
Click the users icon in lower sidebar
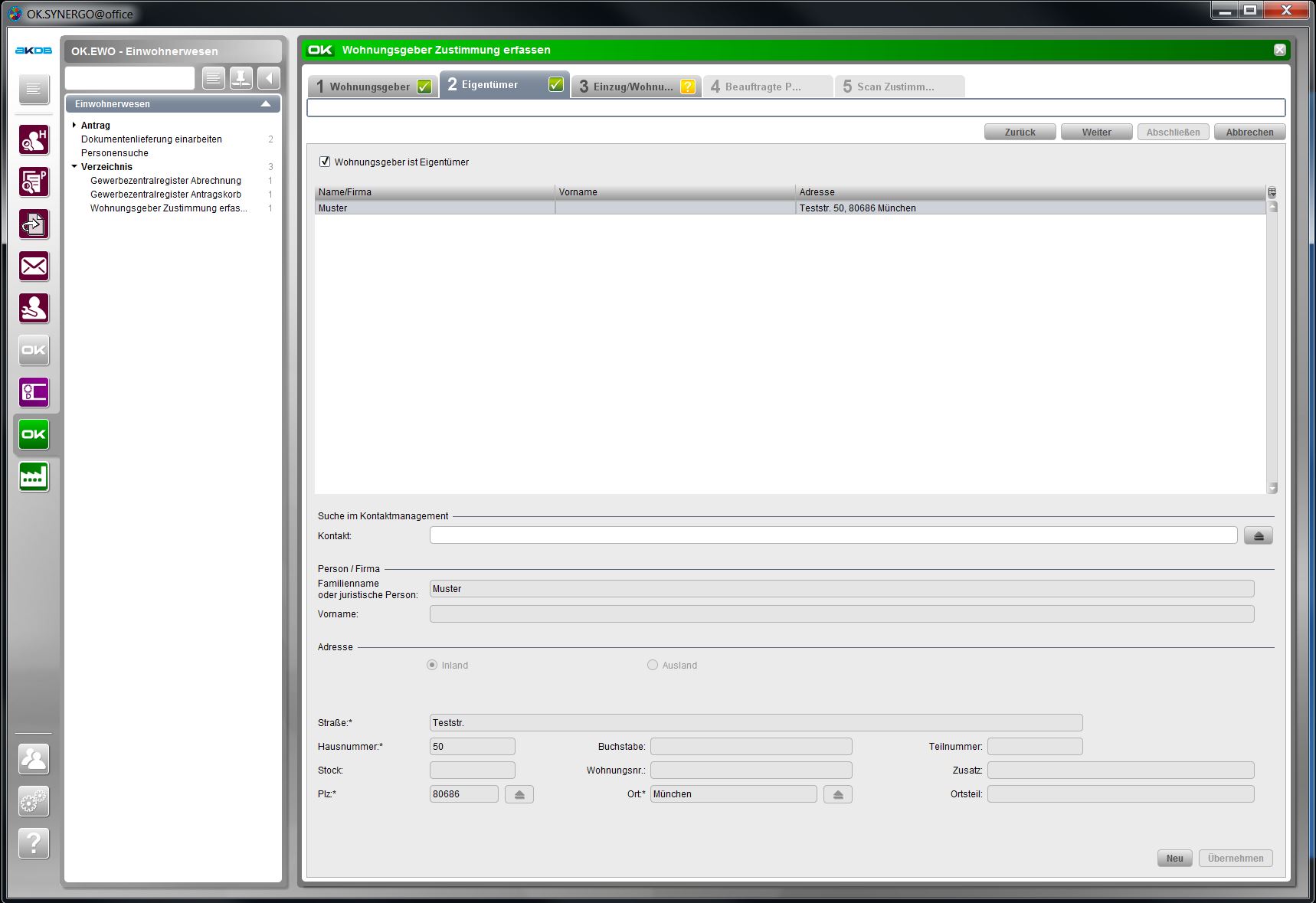[34, 759]
